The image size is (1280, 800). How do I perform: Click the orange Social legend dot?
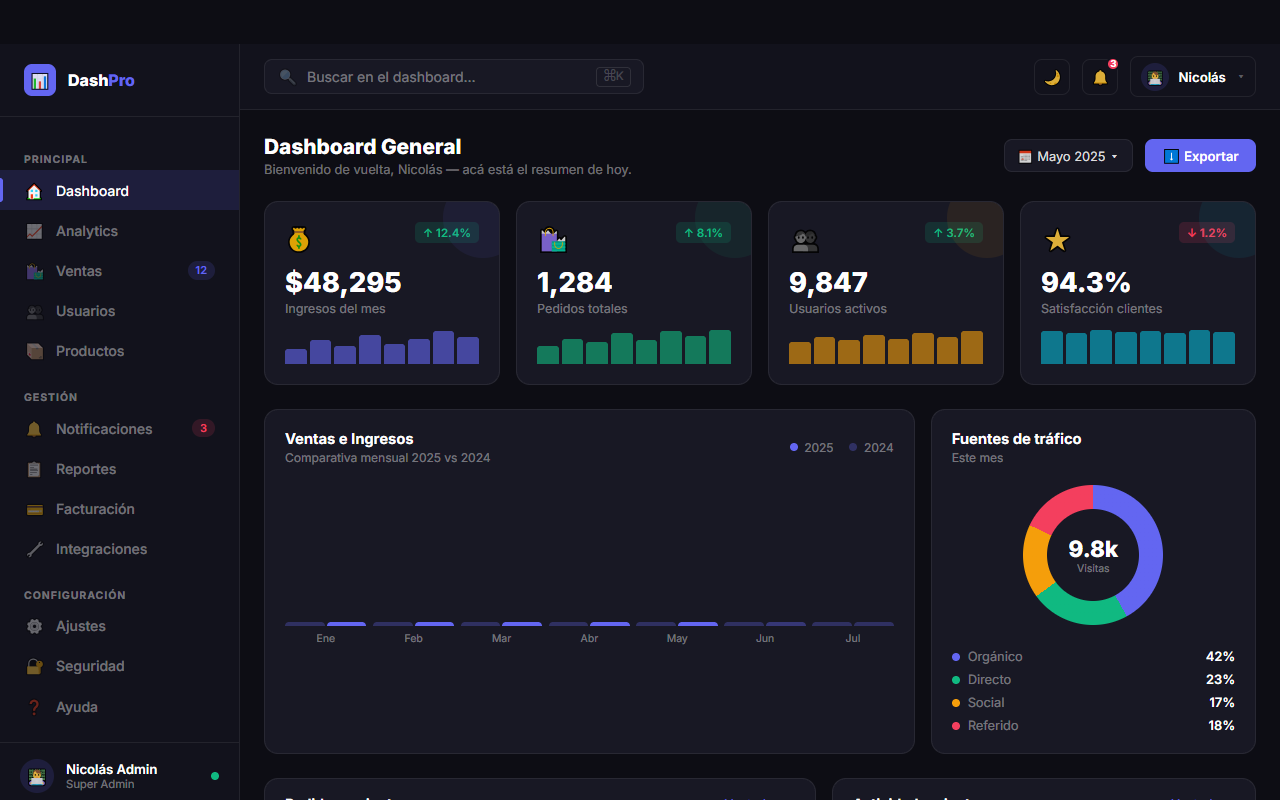tap(956, 703)
